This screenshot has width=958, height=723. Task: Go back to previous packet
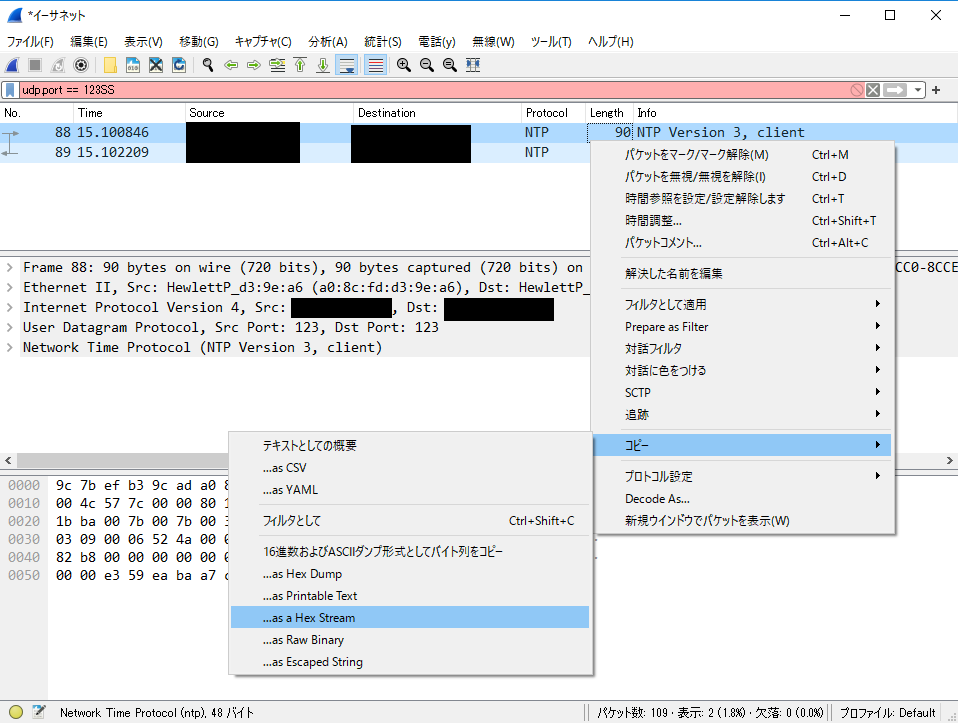[231, 65]
